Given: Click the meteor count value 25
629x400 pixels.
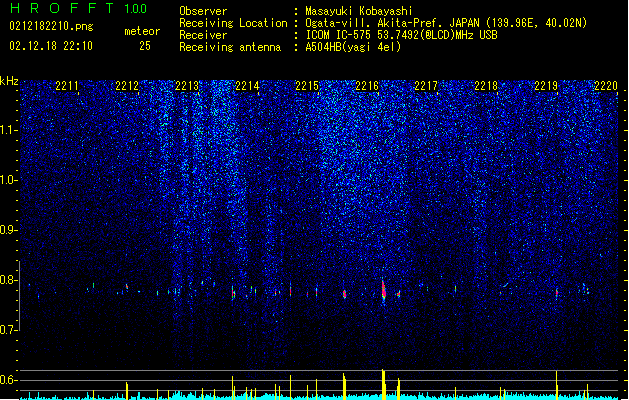Looking at the screenshot, I should click(x=145, y=46).
